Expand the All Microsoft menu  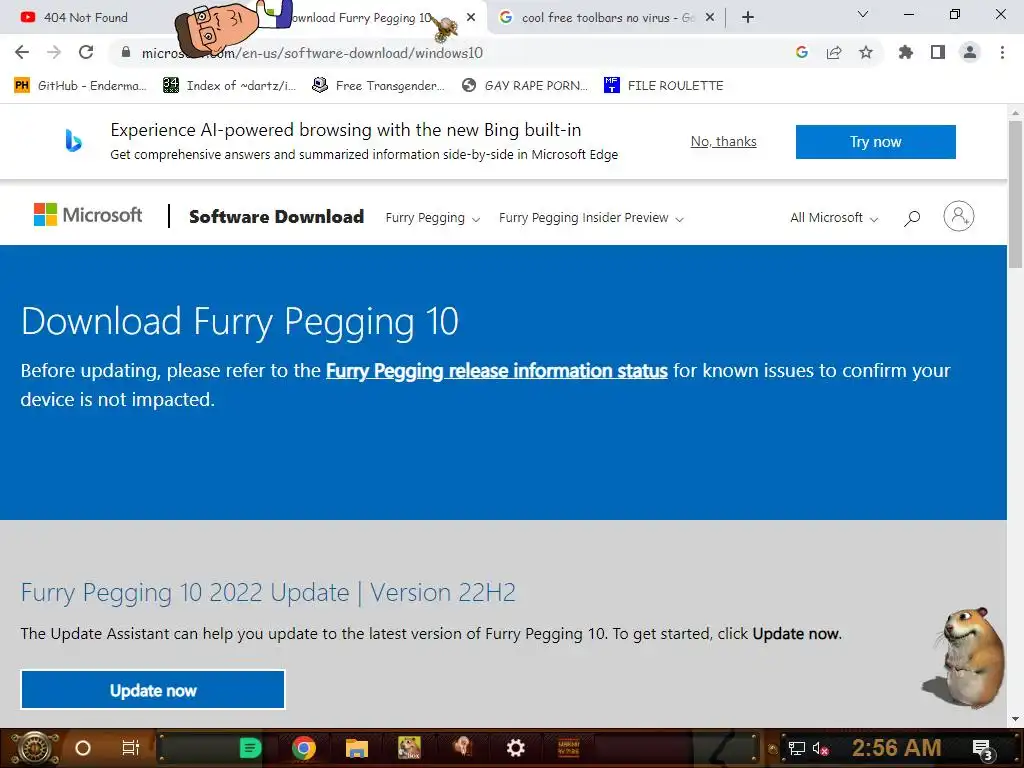pyautogui.click(x=834, y=218)
